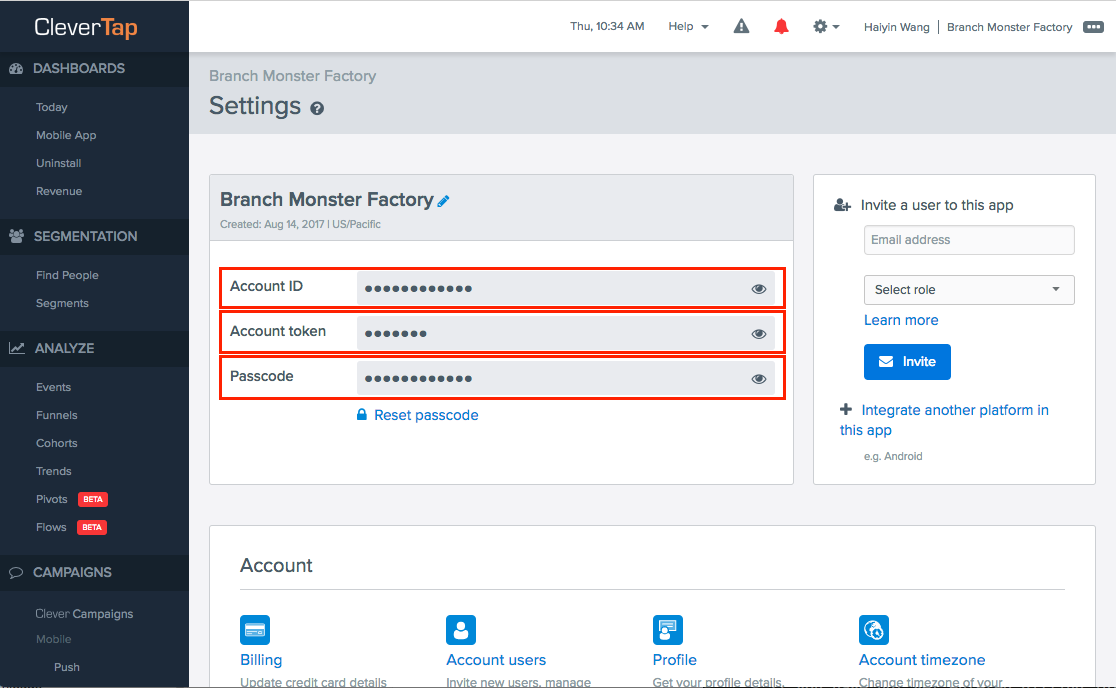Click the warning triangle alert icon
Screen dimensions: 1116x688
click(741, 26)
